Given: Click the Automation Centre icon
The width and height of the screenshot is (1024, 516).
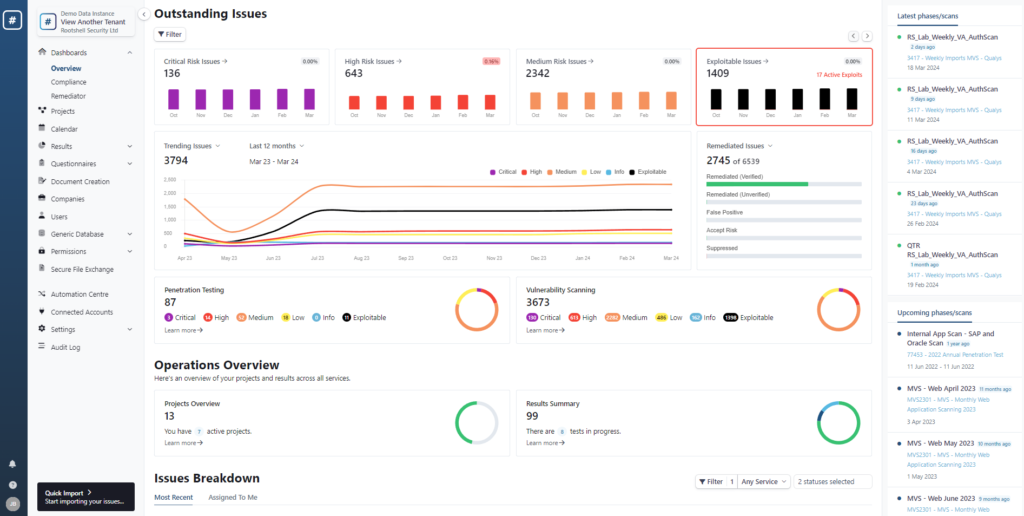Looking at the screenshot, I should click(x=42, y=294).
